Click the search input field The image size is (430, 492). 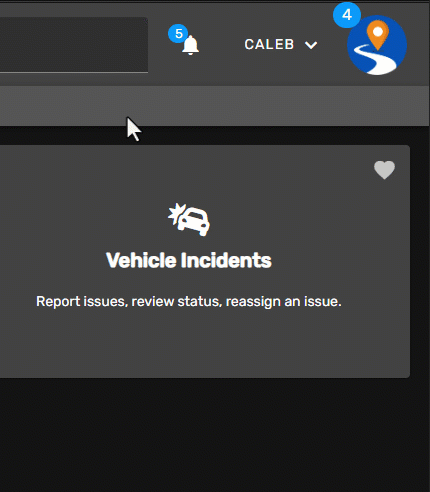74,45
